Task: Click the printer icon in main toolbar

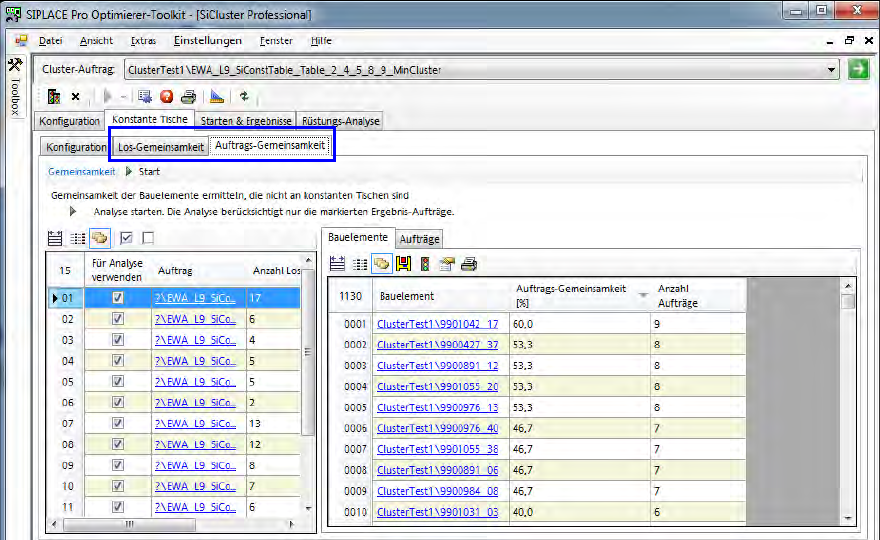Action: pos(187,97)
